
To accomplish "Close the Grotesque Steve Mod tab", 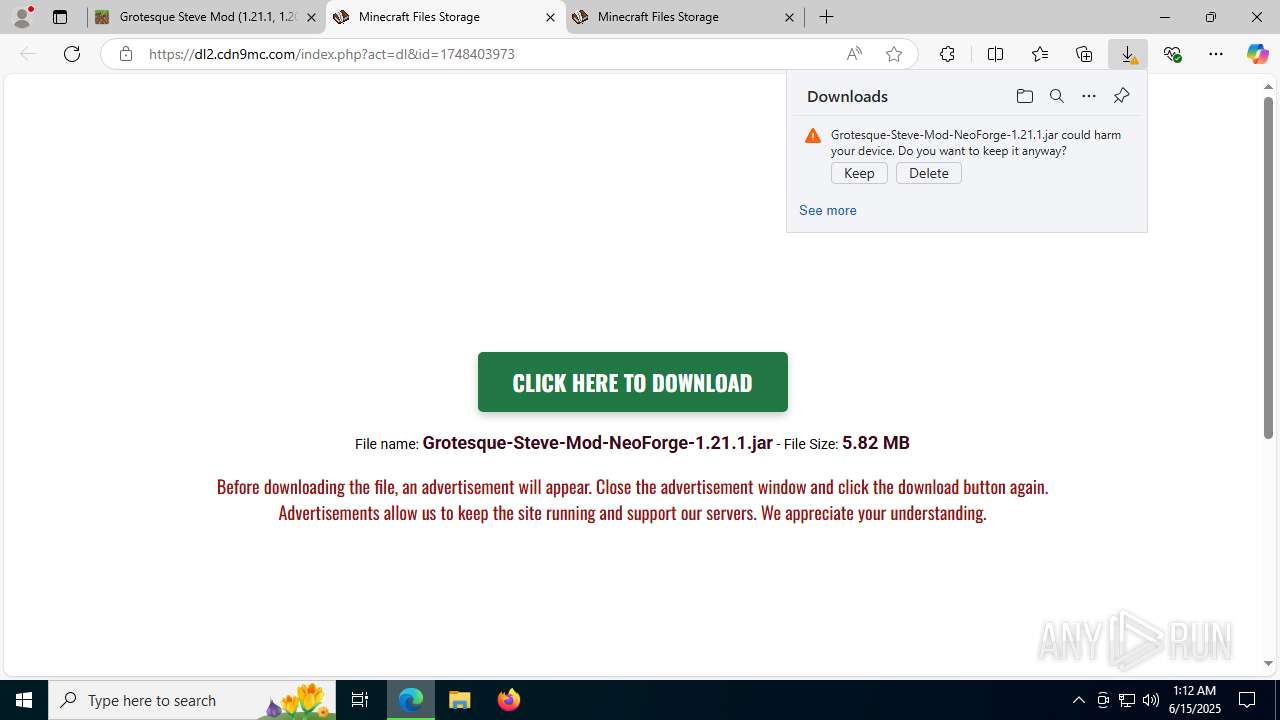I will tap(311, 17).
